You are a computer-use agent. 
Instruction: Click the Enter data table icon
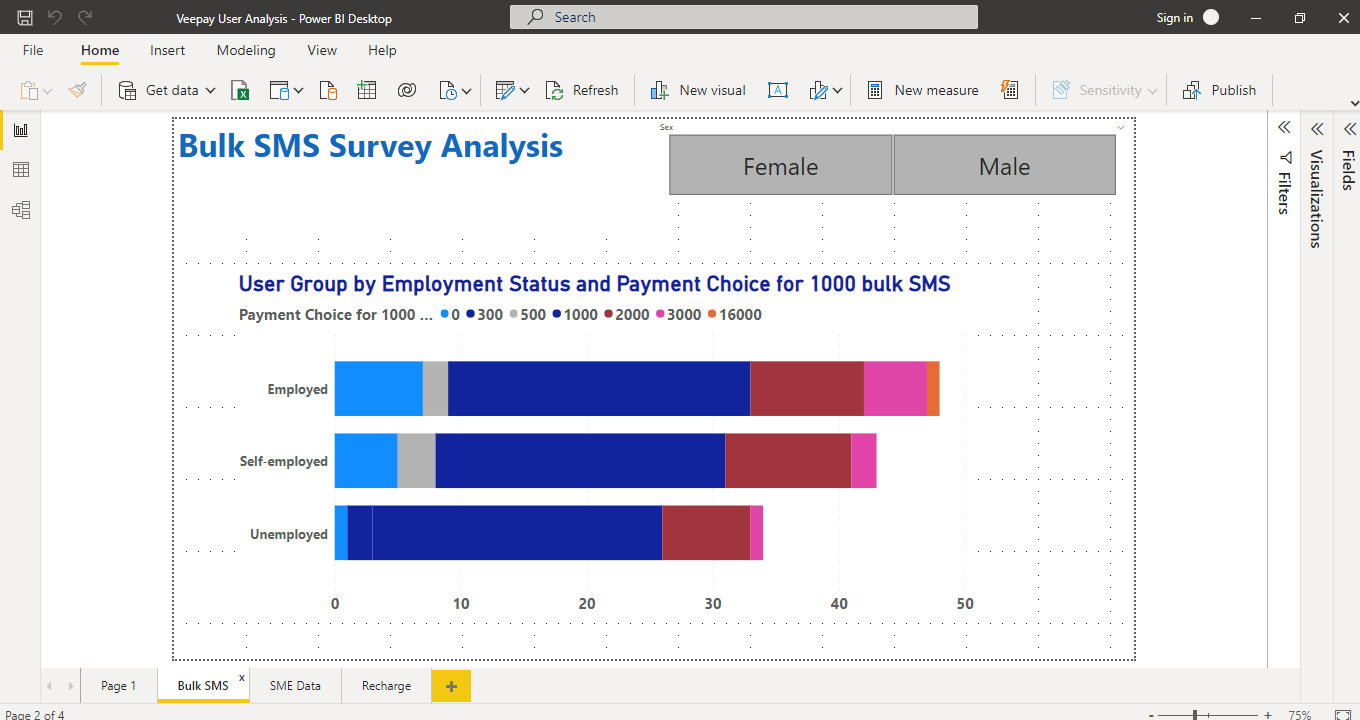(367, 90)
